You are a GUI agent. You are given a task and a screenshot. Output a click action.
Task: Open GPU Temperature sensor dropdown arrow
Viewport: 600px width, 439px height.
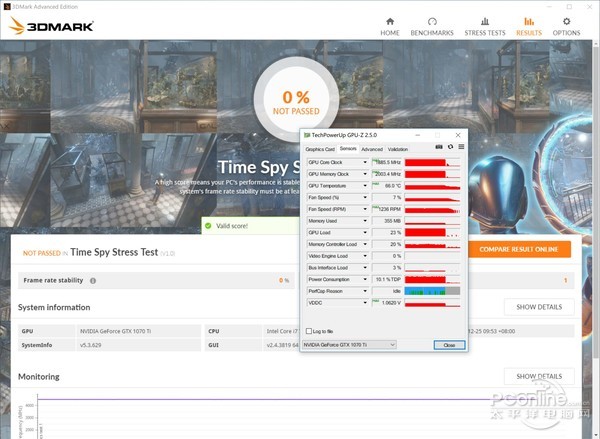click(x=365, y=185)
